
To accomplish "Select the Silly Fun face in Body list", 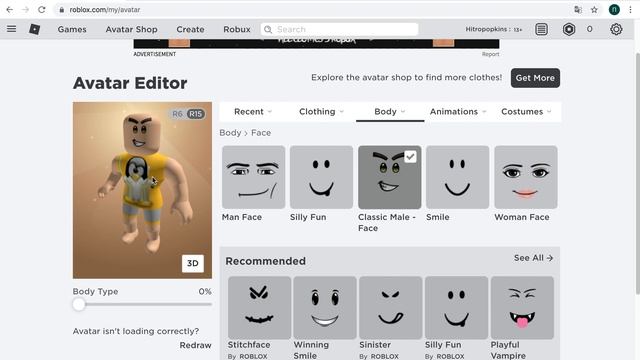I will [x=321, y=177].
